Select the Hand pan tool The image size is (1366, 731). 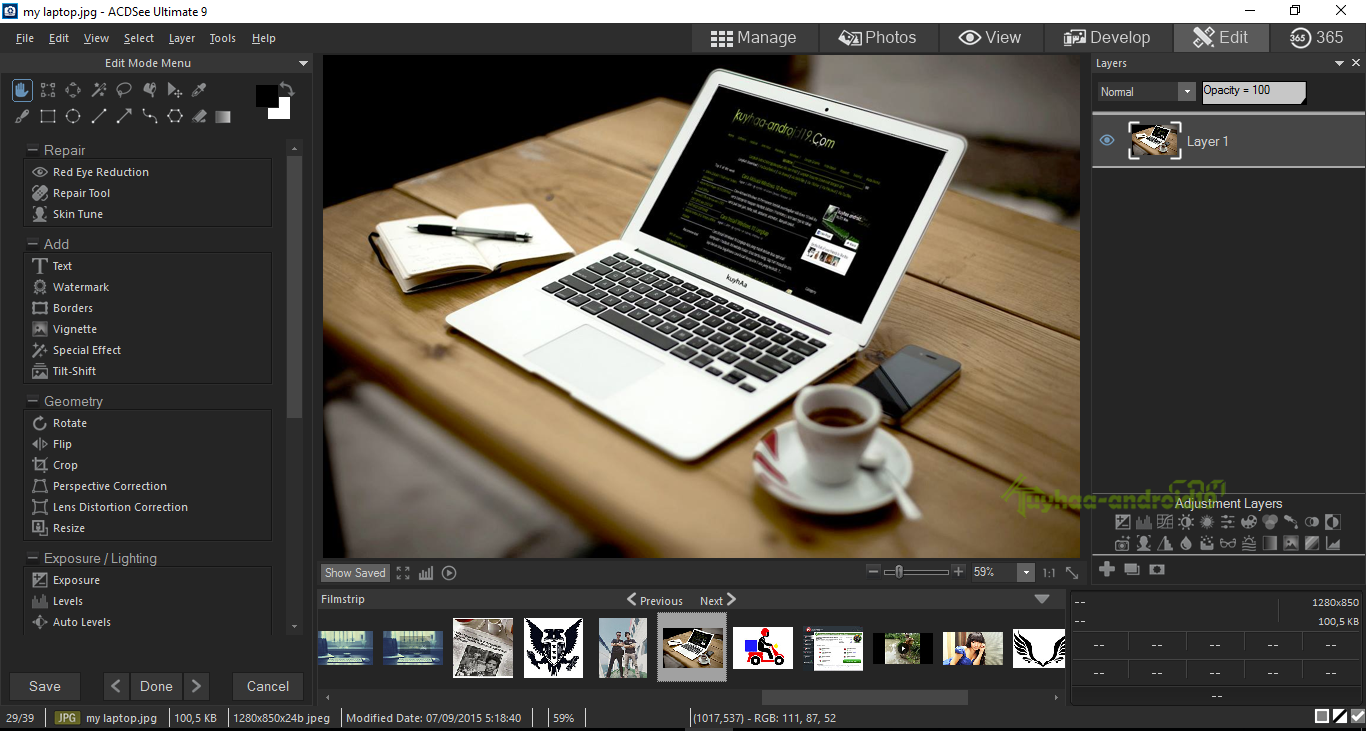tap(22, 91)
